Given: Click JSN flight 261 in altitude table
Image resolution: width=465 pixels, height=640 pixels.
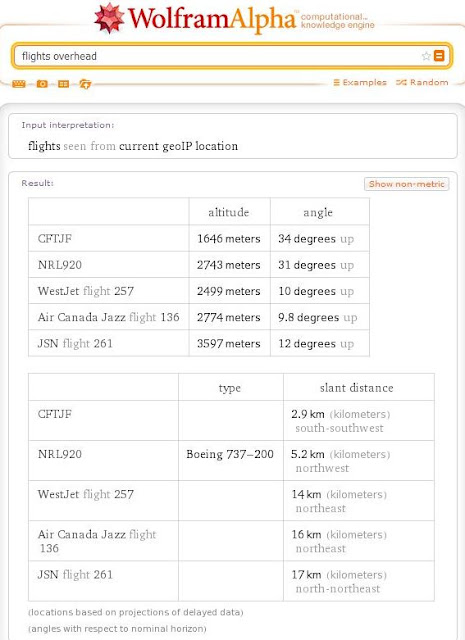Looking at the screenshot, I should 75,343.
